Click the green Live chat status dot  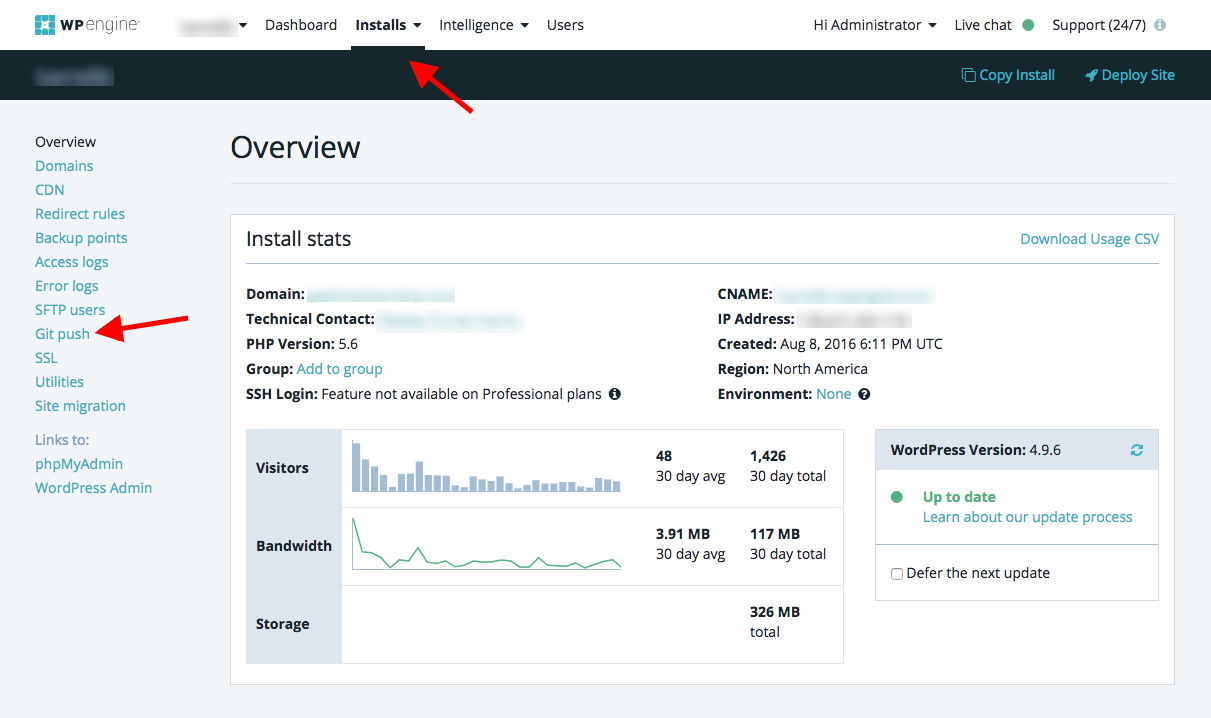click(1028, 25)
